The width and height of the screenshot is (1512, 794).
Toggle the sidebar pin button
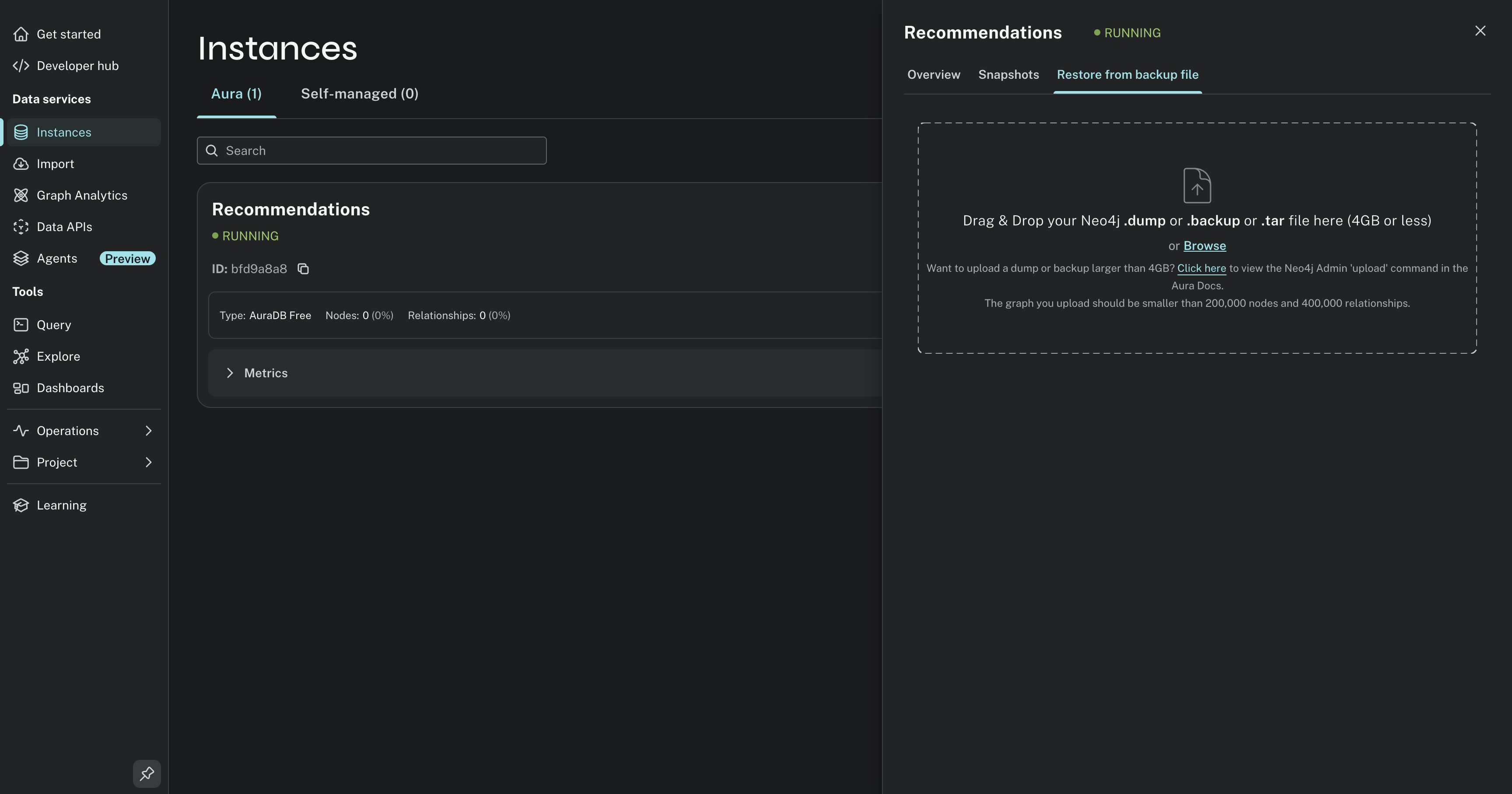(147, 774)
